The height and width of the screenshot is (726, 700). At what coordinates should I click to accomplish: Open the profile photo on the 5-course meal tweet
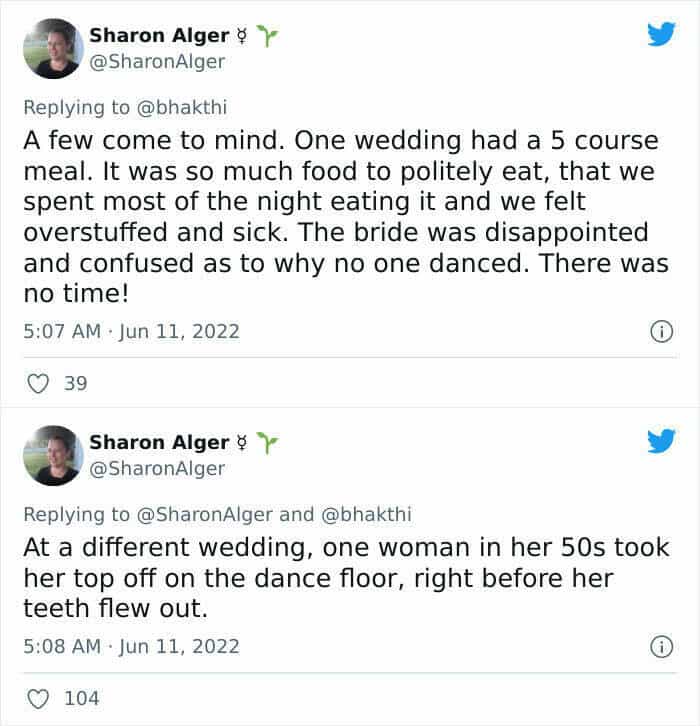tap(52, 48)
